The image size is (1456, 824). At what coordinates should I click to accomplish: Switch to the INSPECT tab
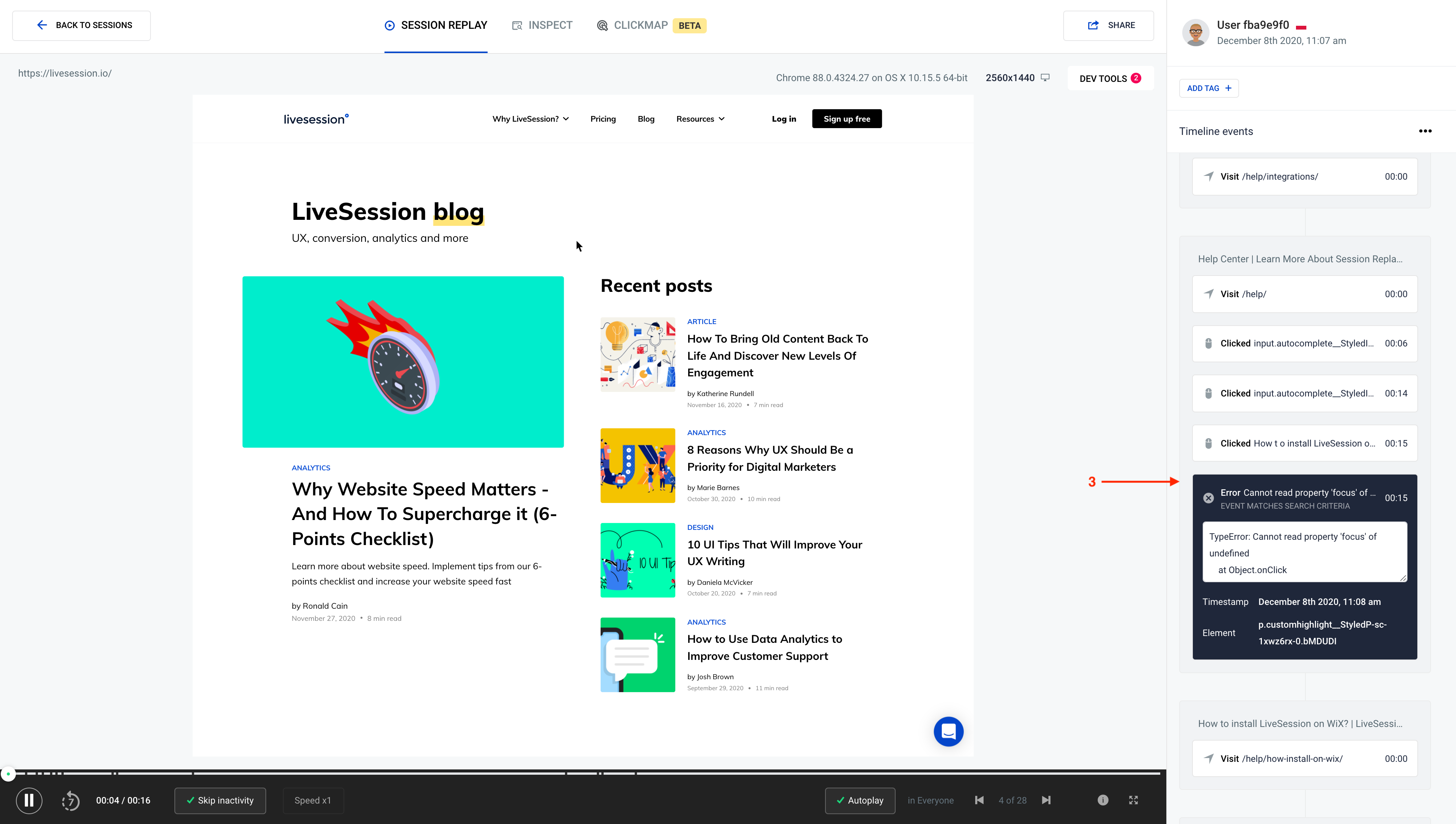541,25
